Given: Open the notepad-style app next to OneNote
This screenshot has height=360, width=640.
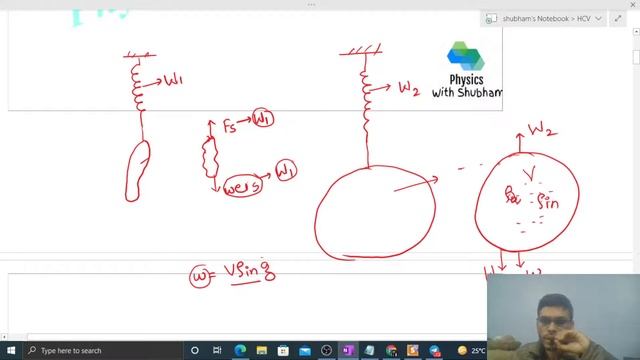Looking at the screenshot, I should (369, 350).
